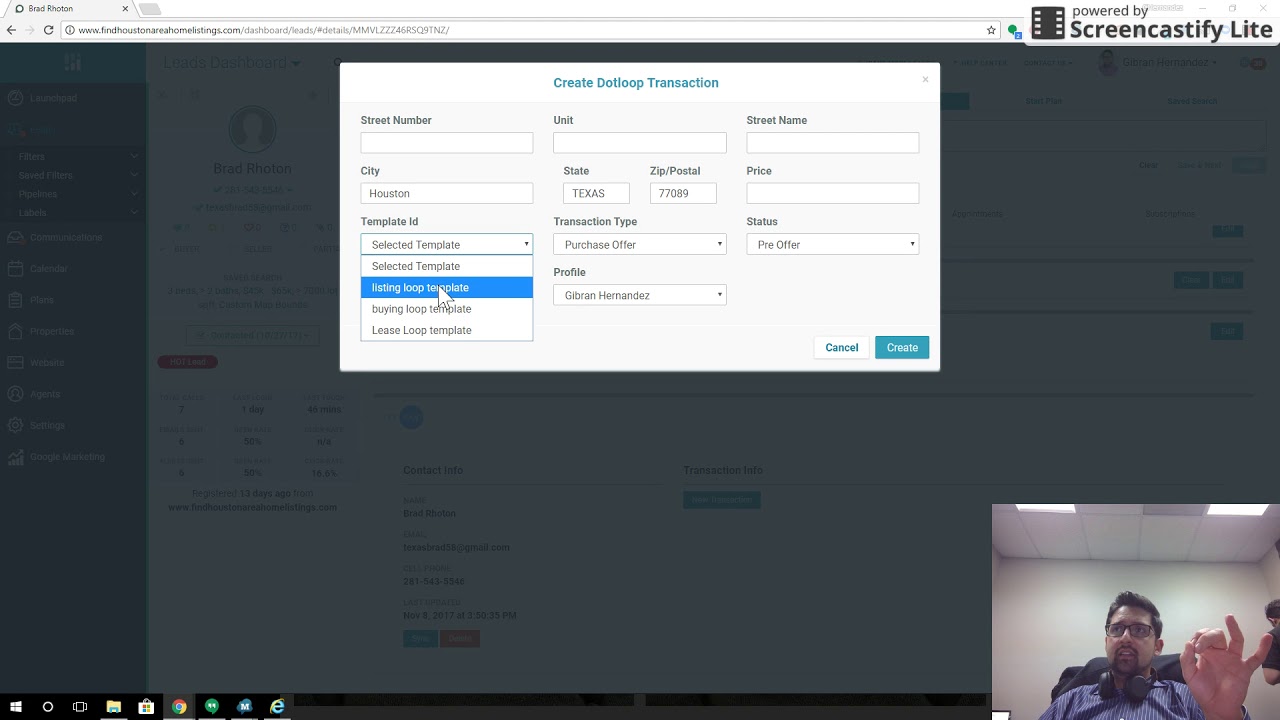Open the Google Marketing sidebar icon
The image size is (1280, 720).
[15, 457]
